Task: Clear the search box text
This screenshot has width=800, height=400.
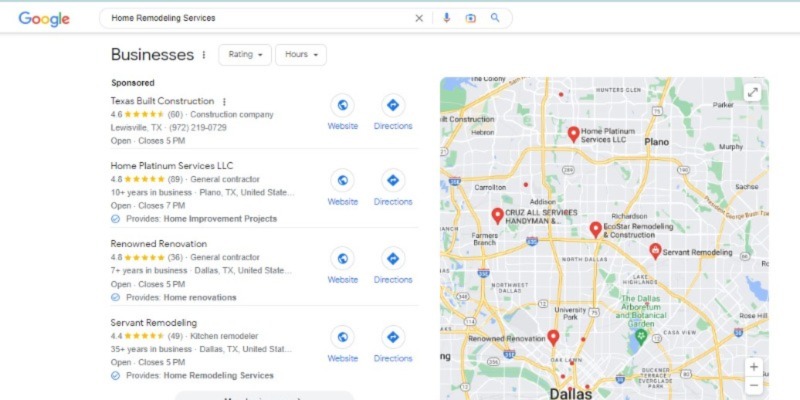Action: tap(419, 18)
